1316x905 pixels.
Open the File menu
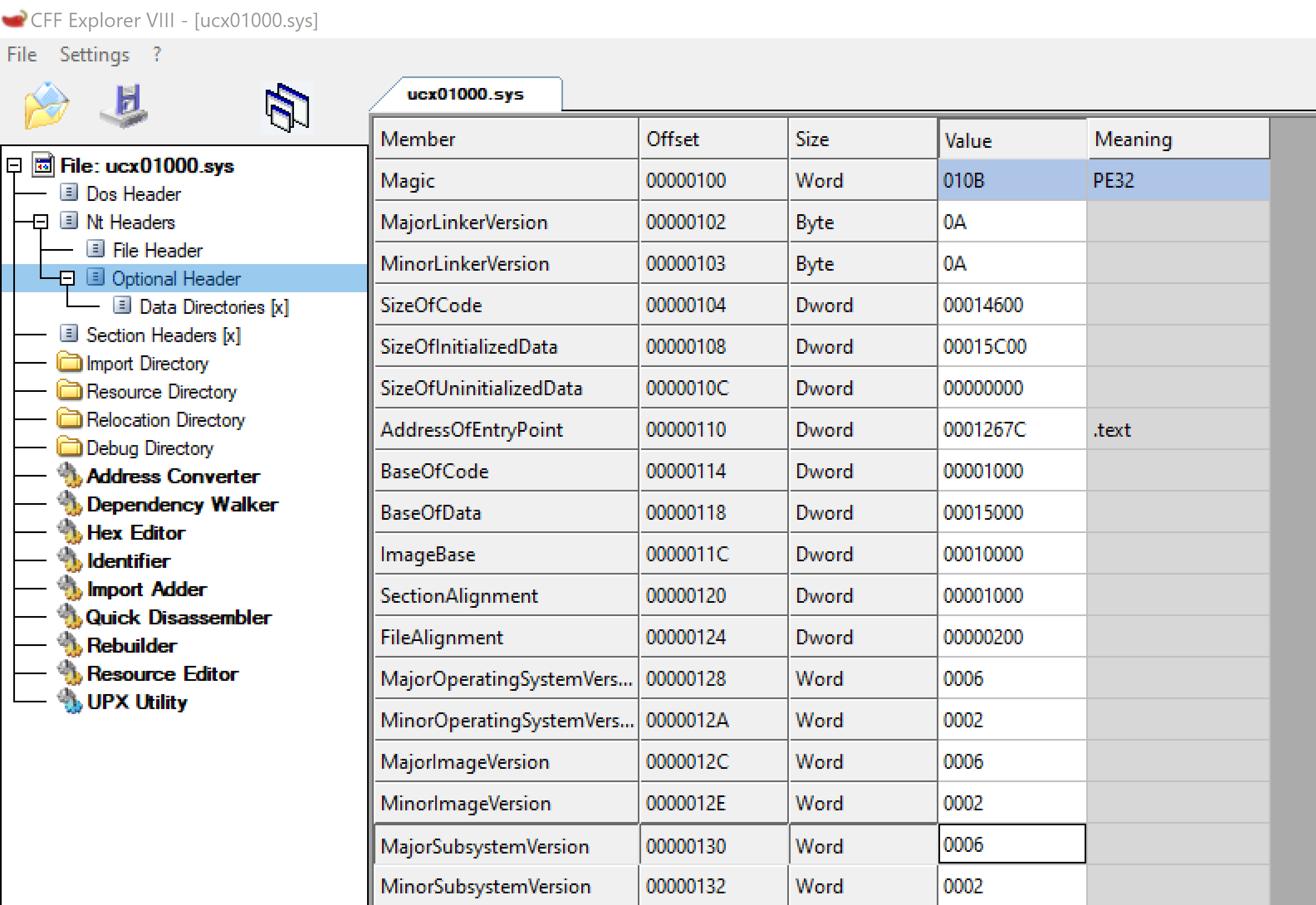tap(22, 54)
